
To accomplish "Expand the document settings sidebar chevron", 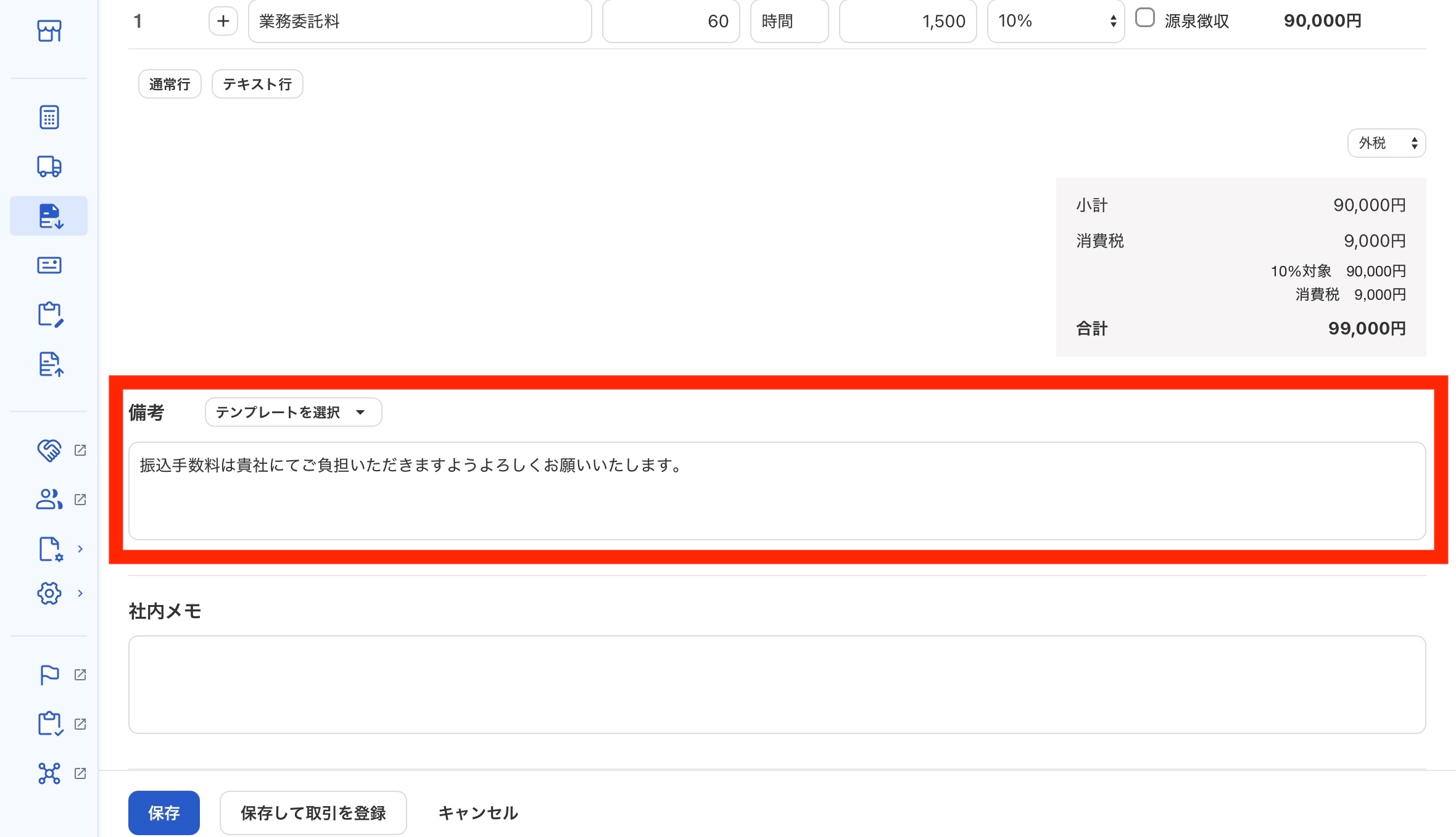I will (80, 549).
